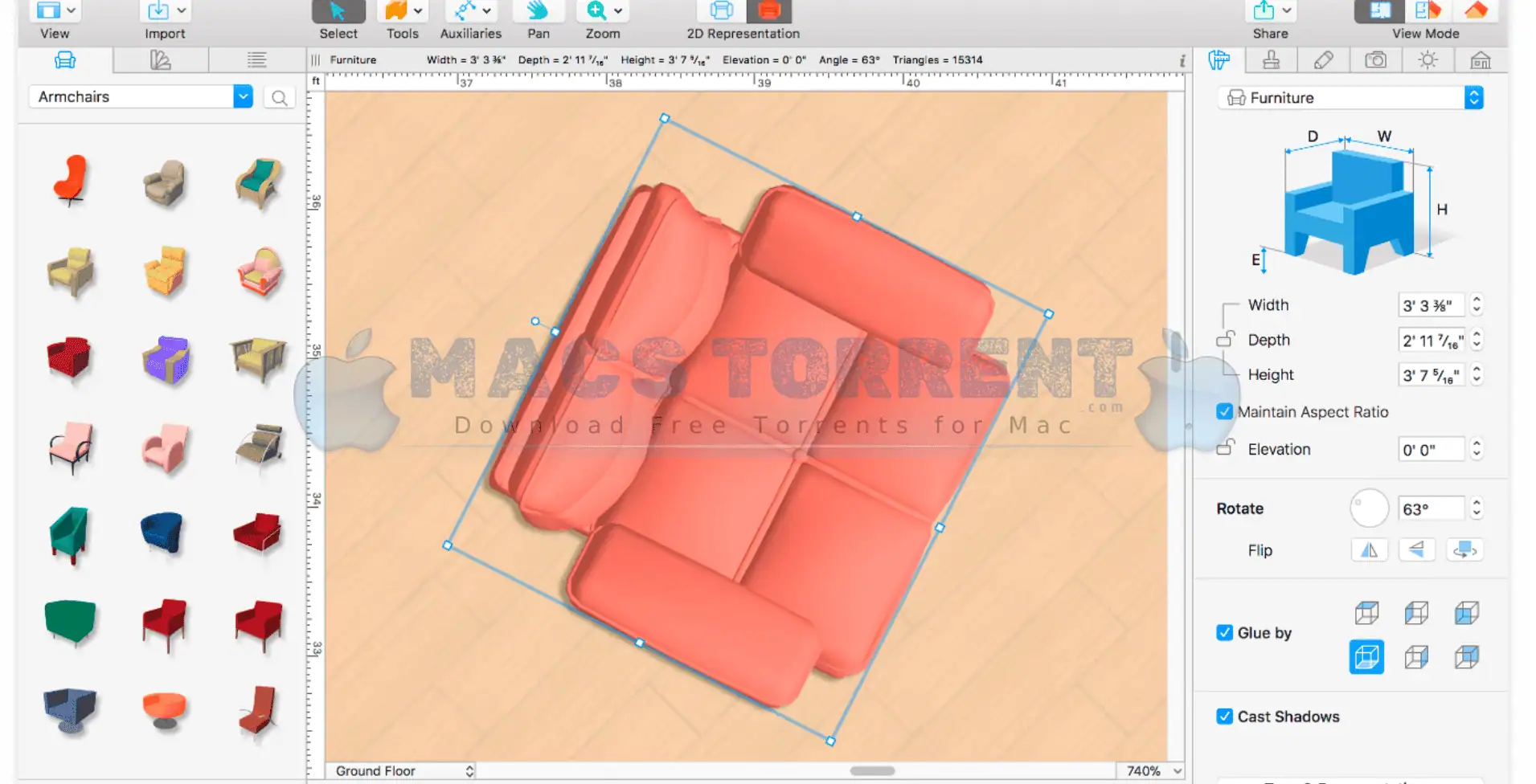
Task: Open the 740% zoom level dropdown
Action: point(1154,770)
